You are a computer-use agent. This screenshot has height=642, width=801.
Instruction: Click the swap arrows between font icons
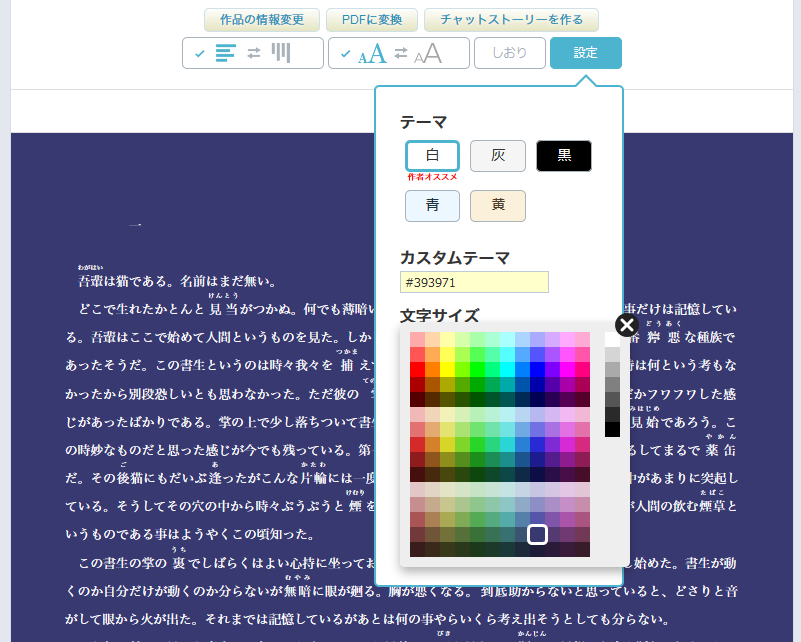click(x=400, y=54)
